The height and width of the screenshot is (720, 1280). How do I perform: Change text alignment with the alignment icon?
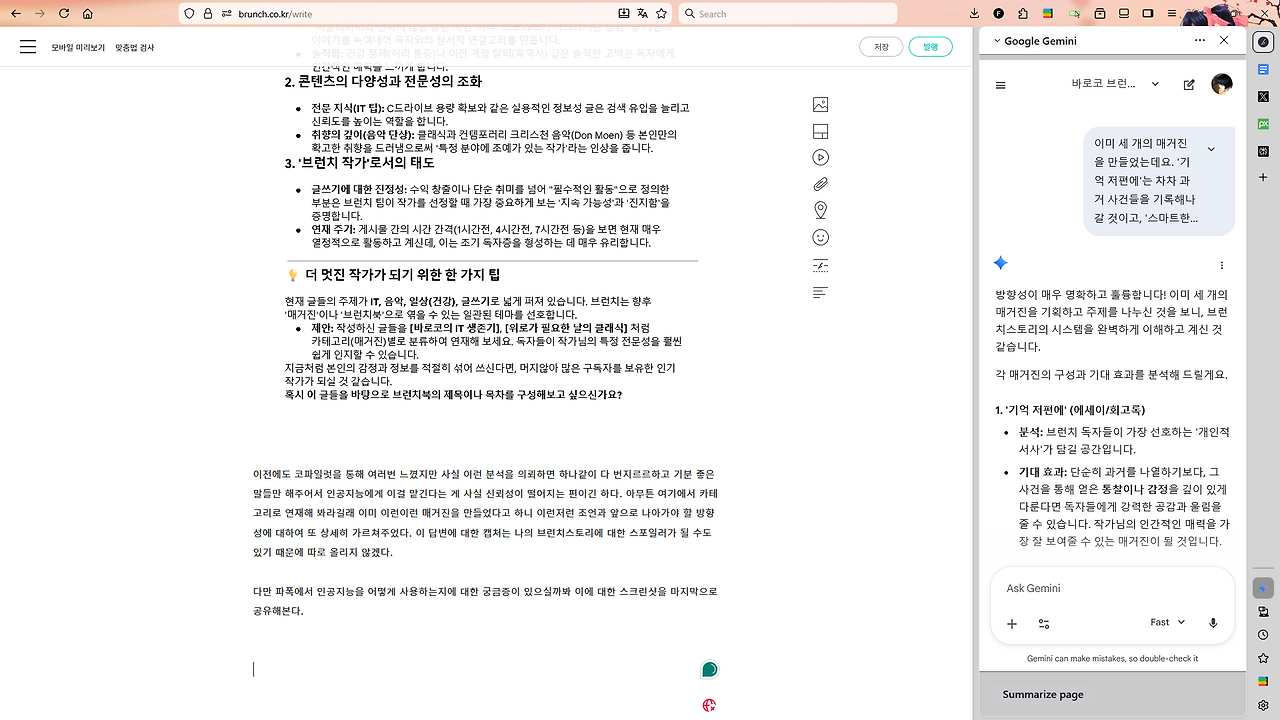tap(820, 291)
